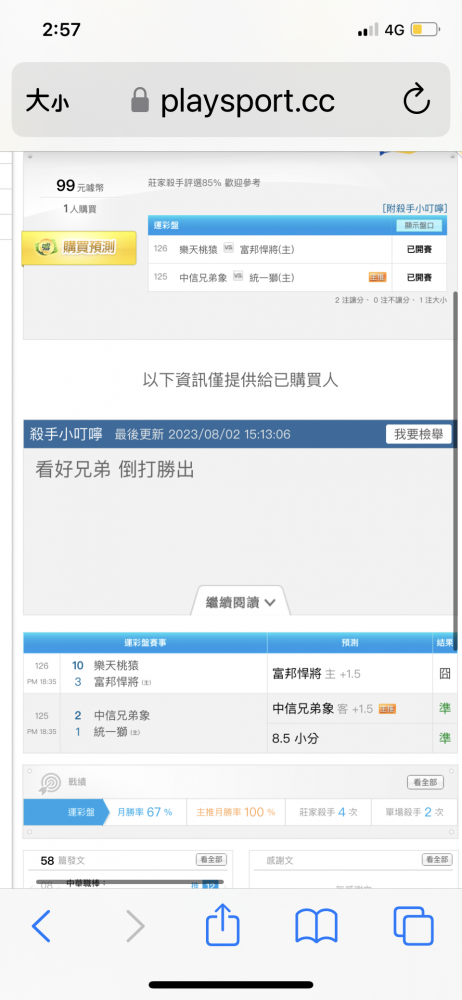462x1000 pixels.
Task: Click the 1 人購買 count
Action: tap(80, 209)
